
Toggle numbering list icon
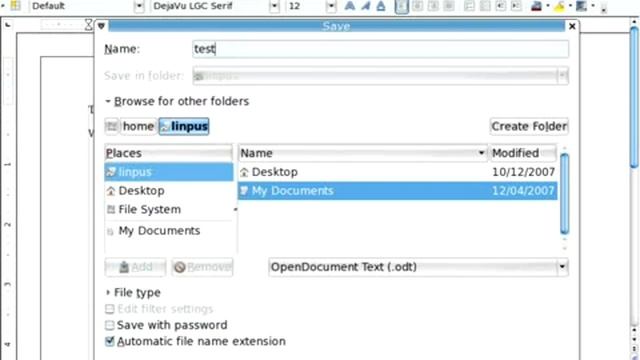tap(469, 6)
